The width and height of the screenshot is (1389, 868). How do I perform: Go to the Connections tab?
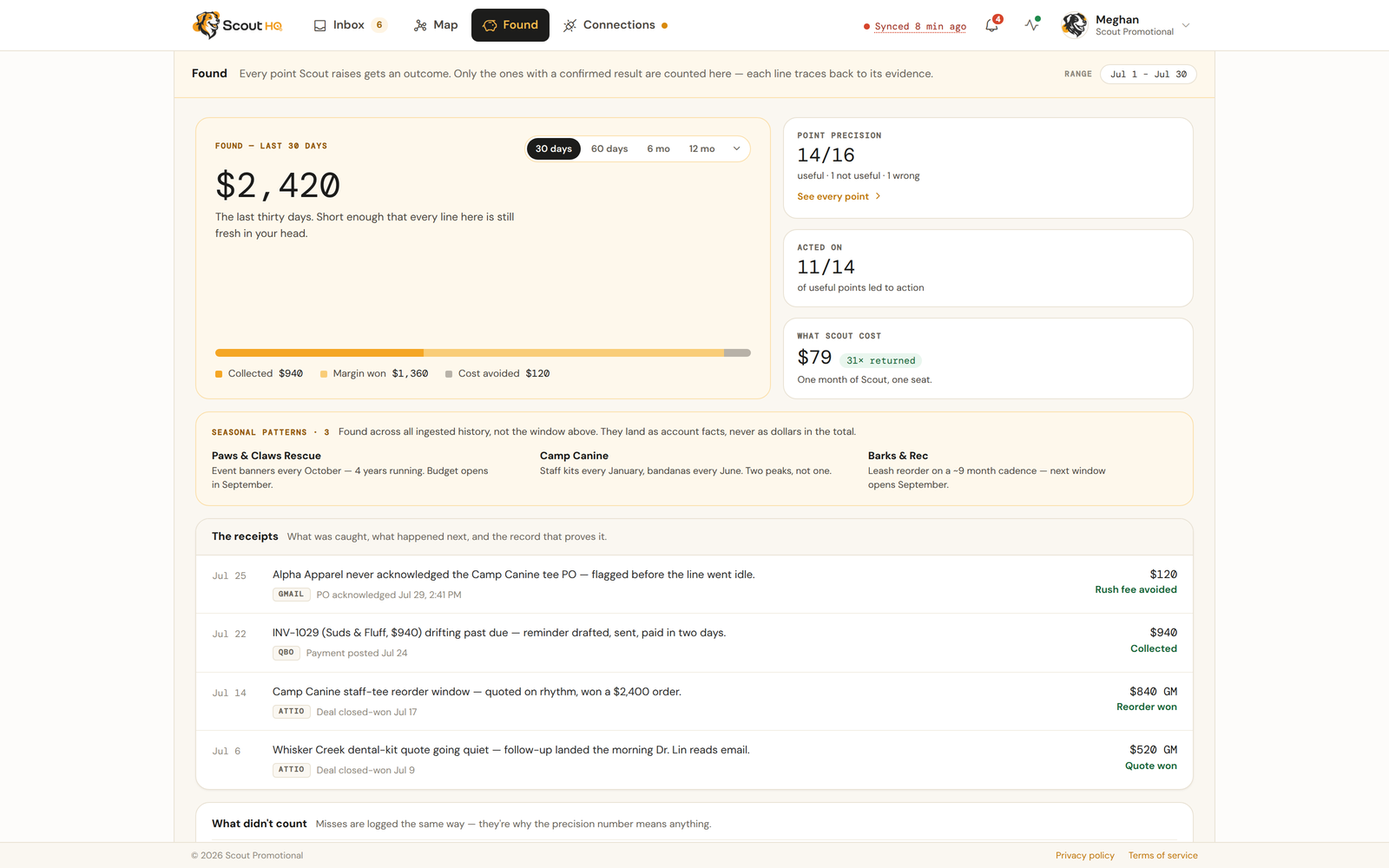(616, 25)
